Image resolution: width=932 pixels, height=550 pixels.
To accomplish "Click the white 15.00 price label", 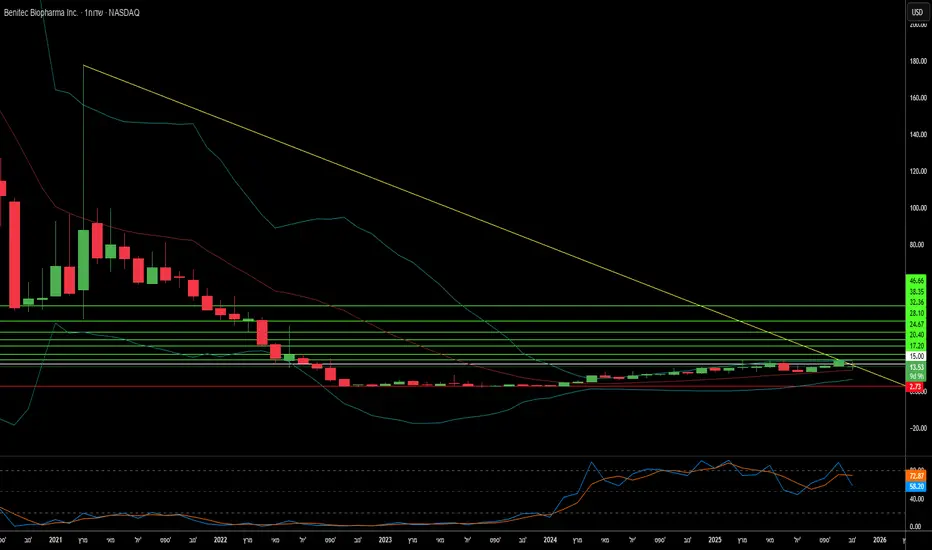I will click(x=916, y=356).
